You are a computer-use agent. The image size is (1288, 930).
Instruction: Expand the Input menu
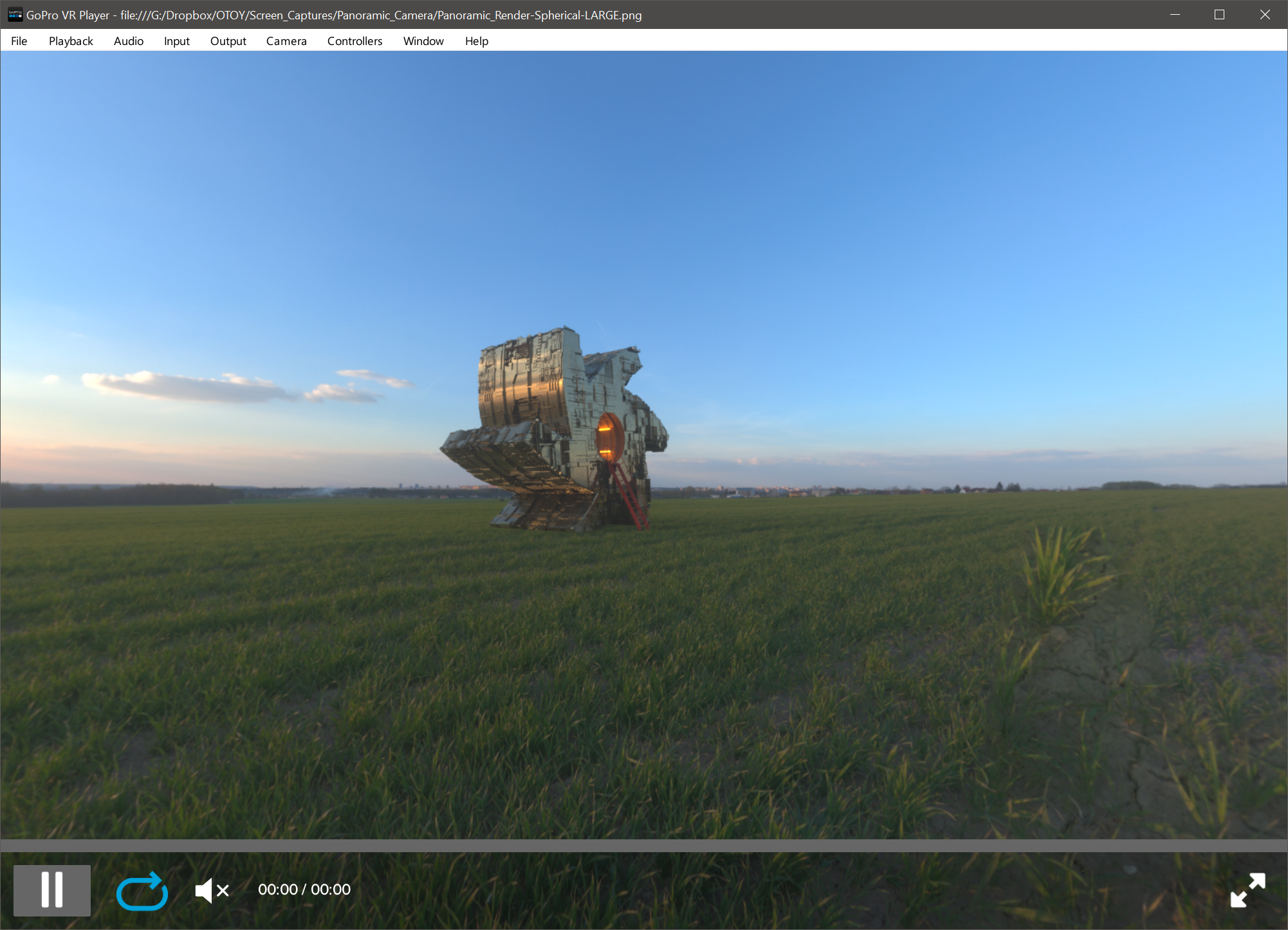point(176,41)
